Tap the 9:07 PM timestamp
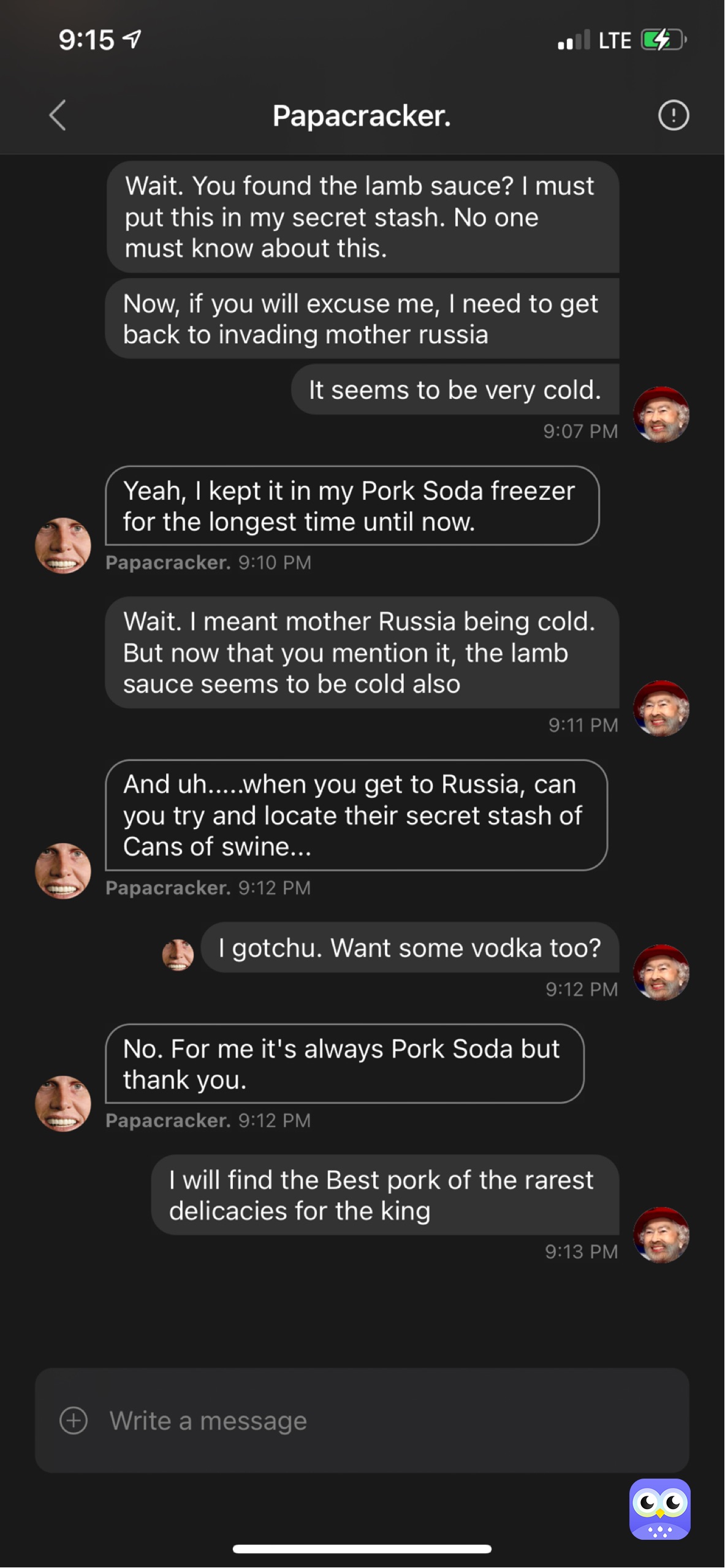Image resolution: width=725 pixels, height=1568 pixels. (x=581, y=431)
